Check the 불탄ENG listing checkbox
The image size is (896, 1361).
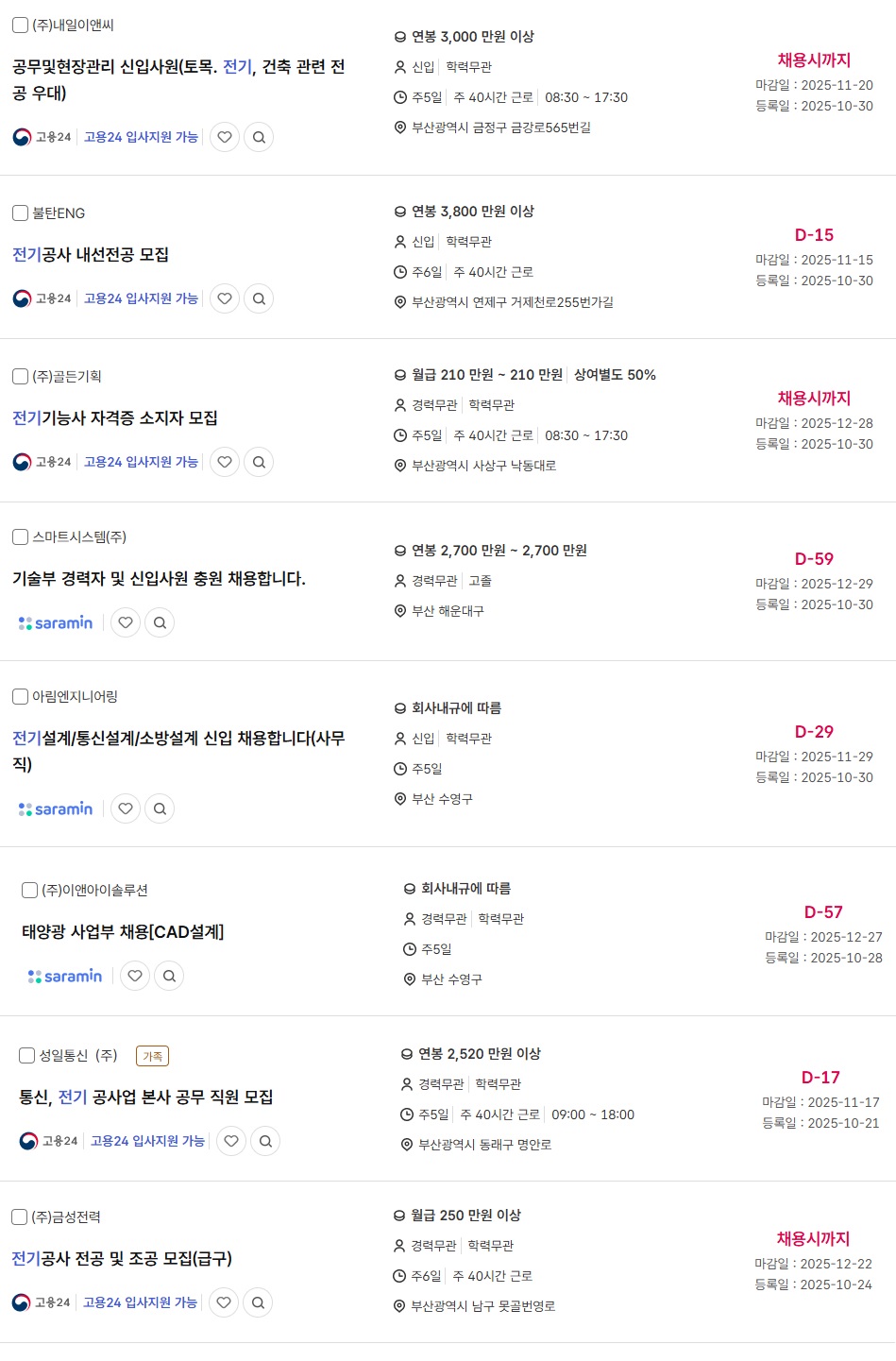20,213
